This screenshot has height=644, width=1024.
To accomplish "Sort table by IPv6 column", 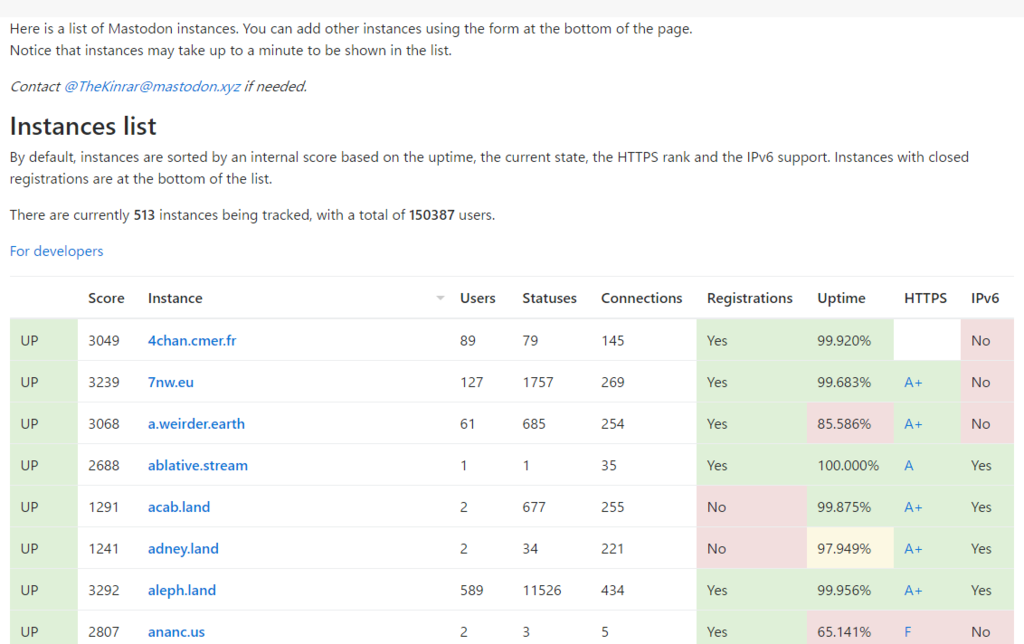I will tap(985, 298).
